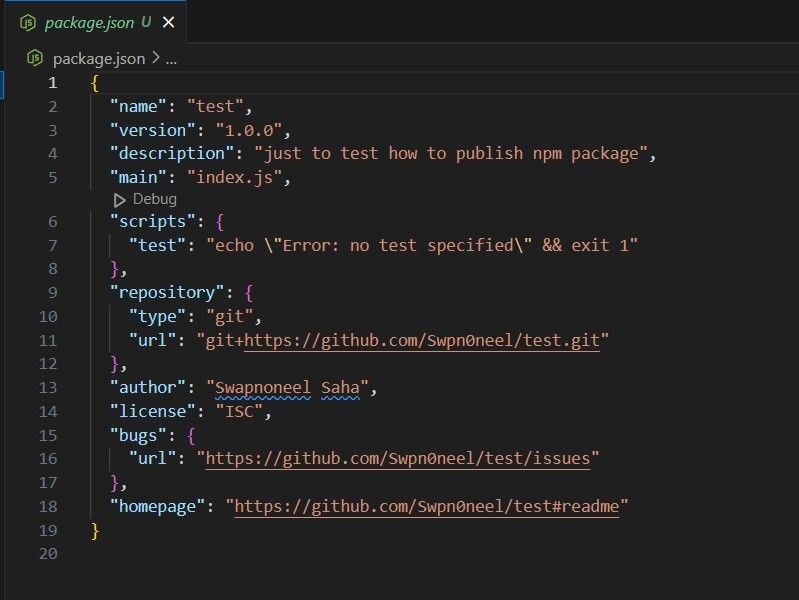The height and width of the screenshot is (600, 799).
Task: Click the "1.0.0" version value
Action: click(x=249, y=130)
